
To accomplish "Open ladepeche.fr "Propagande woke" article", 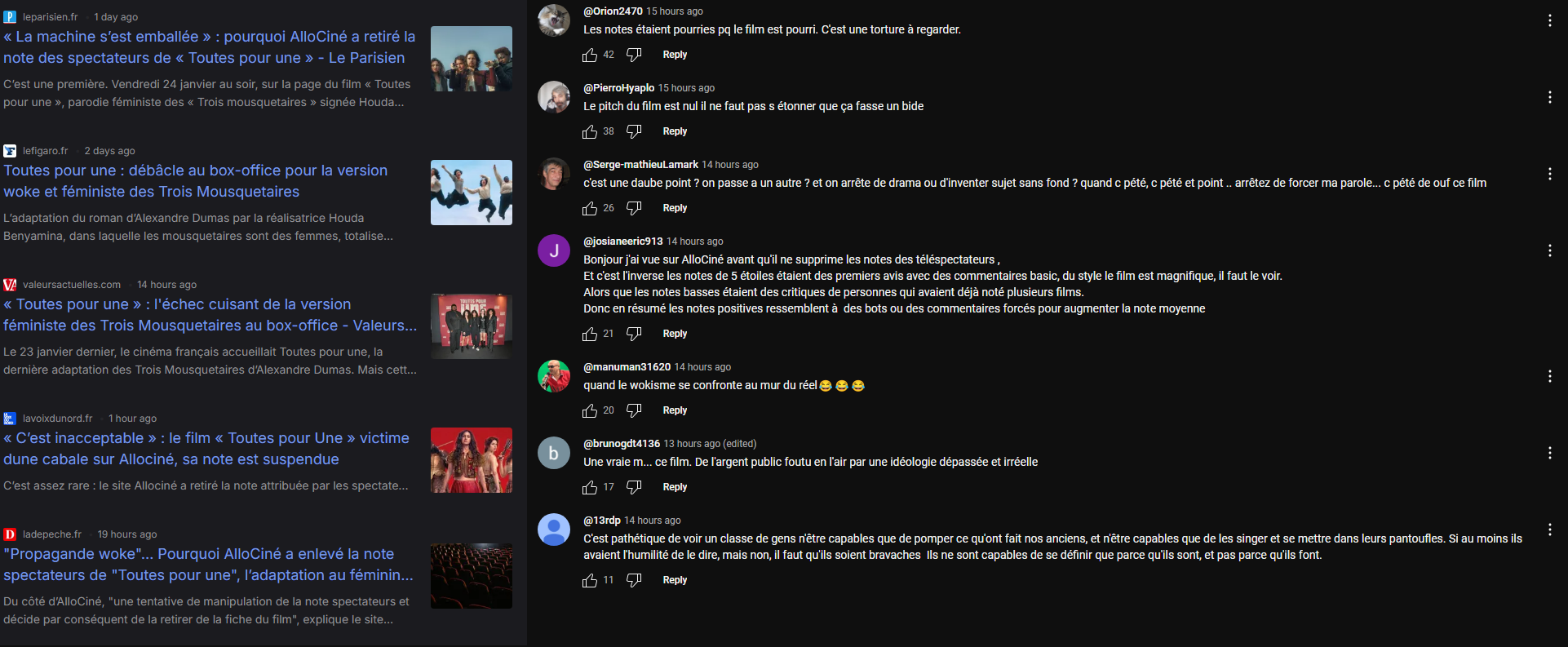I will click(209, 565).
